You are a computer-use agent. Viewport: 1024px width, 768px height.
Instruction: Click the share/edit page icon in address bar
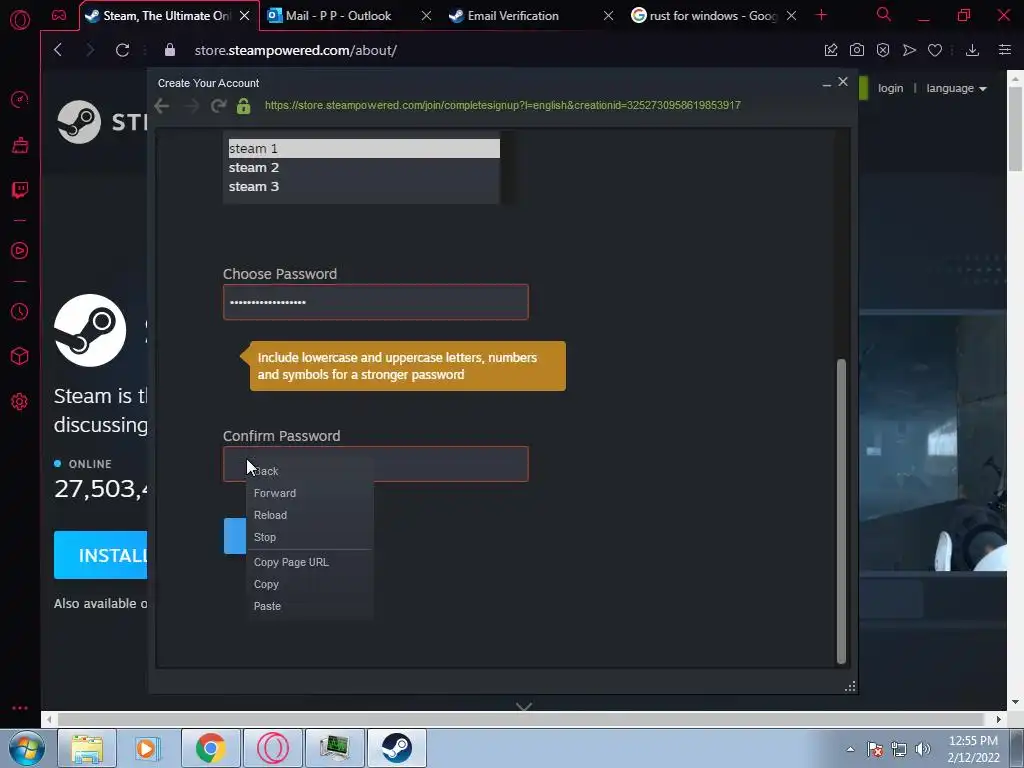click(831, 50)
